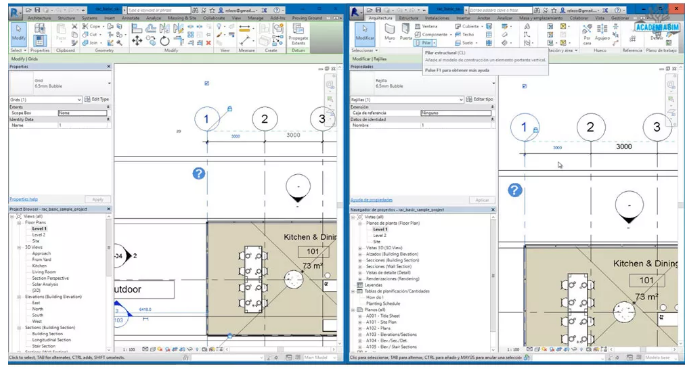Open the Grids (1) filter dropdown in Properties
Screen dimensions: 692x369
click(x=46, y=100)
